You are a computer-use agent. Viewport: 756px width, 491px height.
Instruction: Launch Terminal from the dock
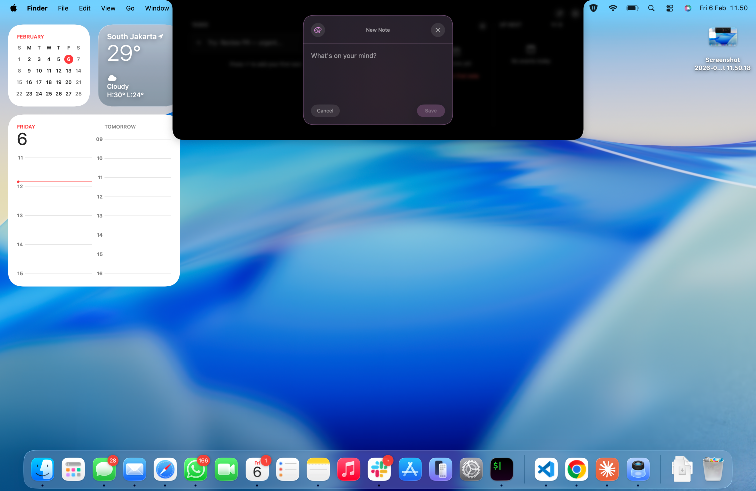(502, 469)
